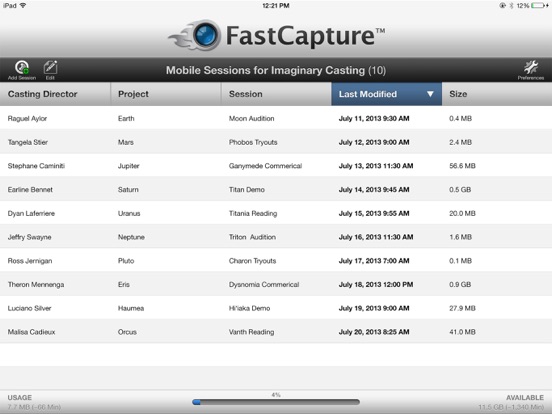The height and width of the screenshot is (414, 552).
Task: Open Preferences wrench icon
Action: pos(531,70)
